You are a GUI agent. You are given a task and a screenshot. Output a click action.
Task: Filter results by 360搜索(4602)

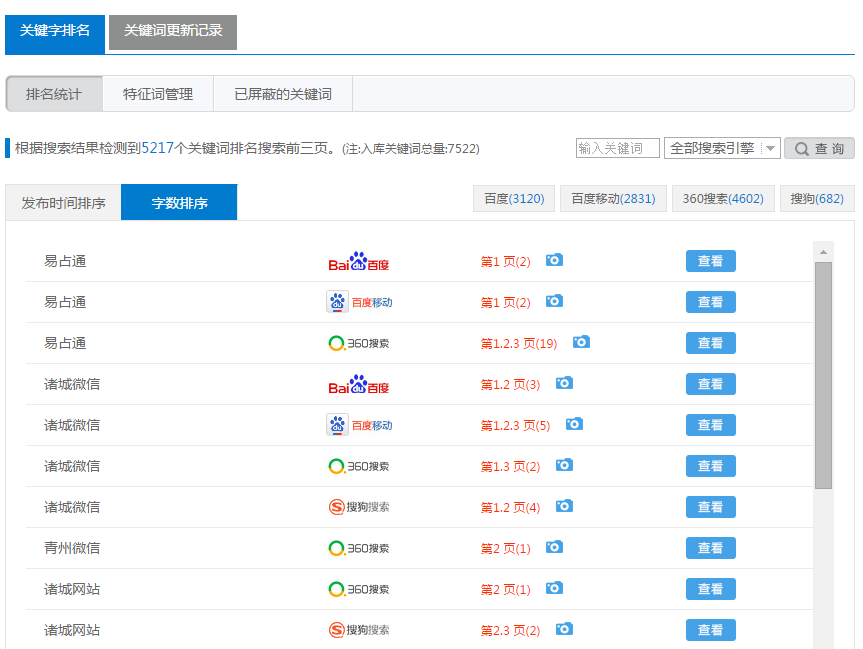pos(723,199)
